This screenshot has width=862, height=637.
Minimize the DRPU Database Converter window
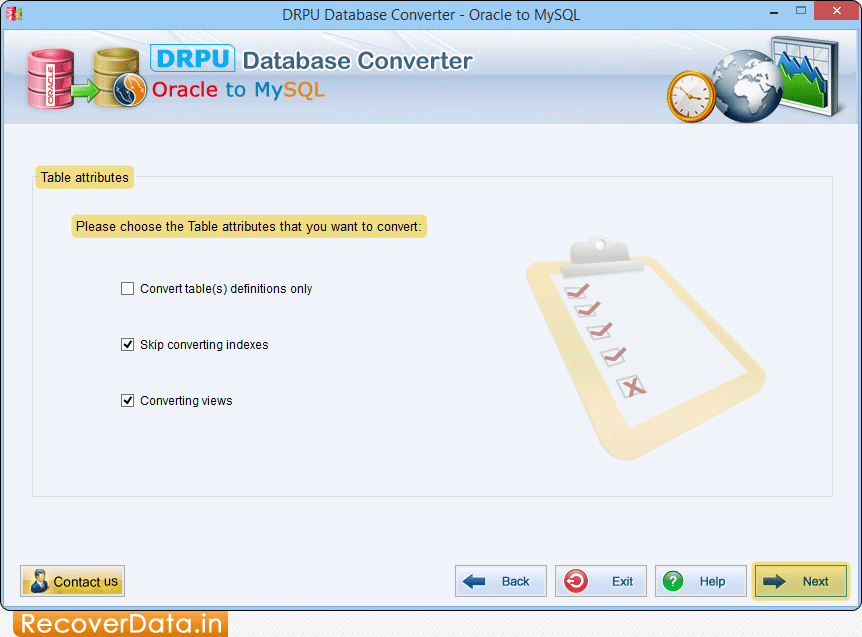pyautogui.click(x=774, y=12)
